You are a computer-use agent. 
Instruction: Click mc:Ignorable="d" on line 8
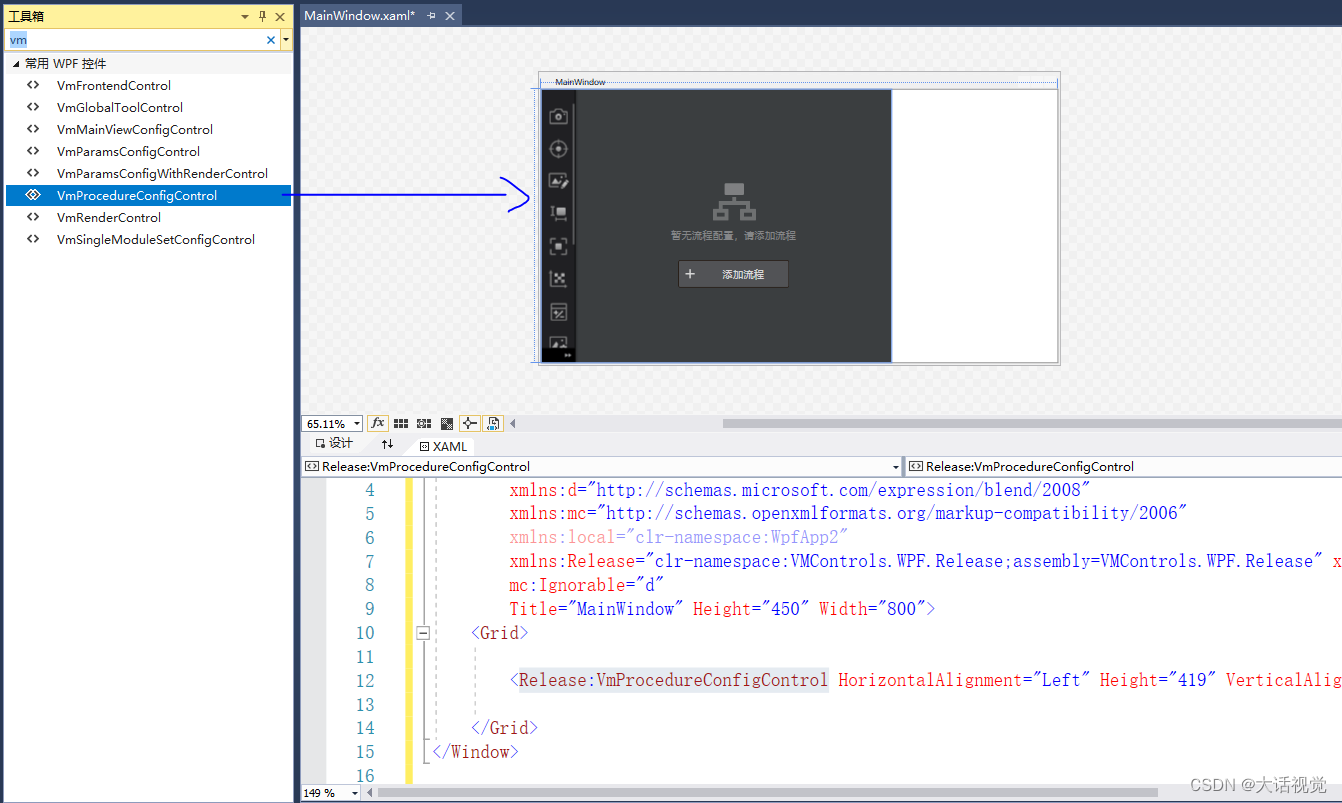[x=587, y=585]
